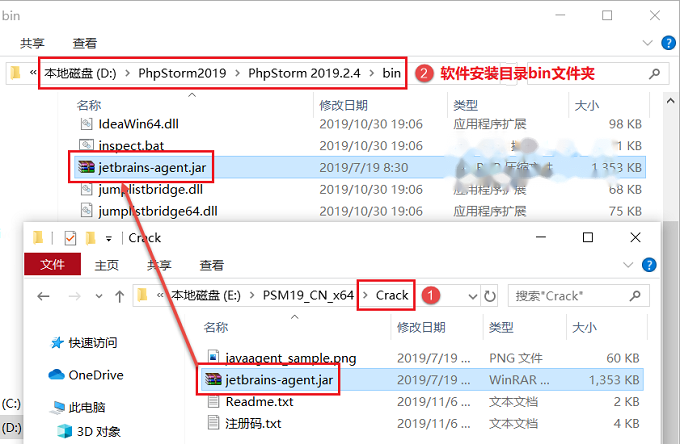680x444 pixels.
Task: Select PhpStorm2019 in the bin address path
Action: 182,73
